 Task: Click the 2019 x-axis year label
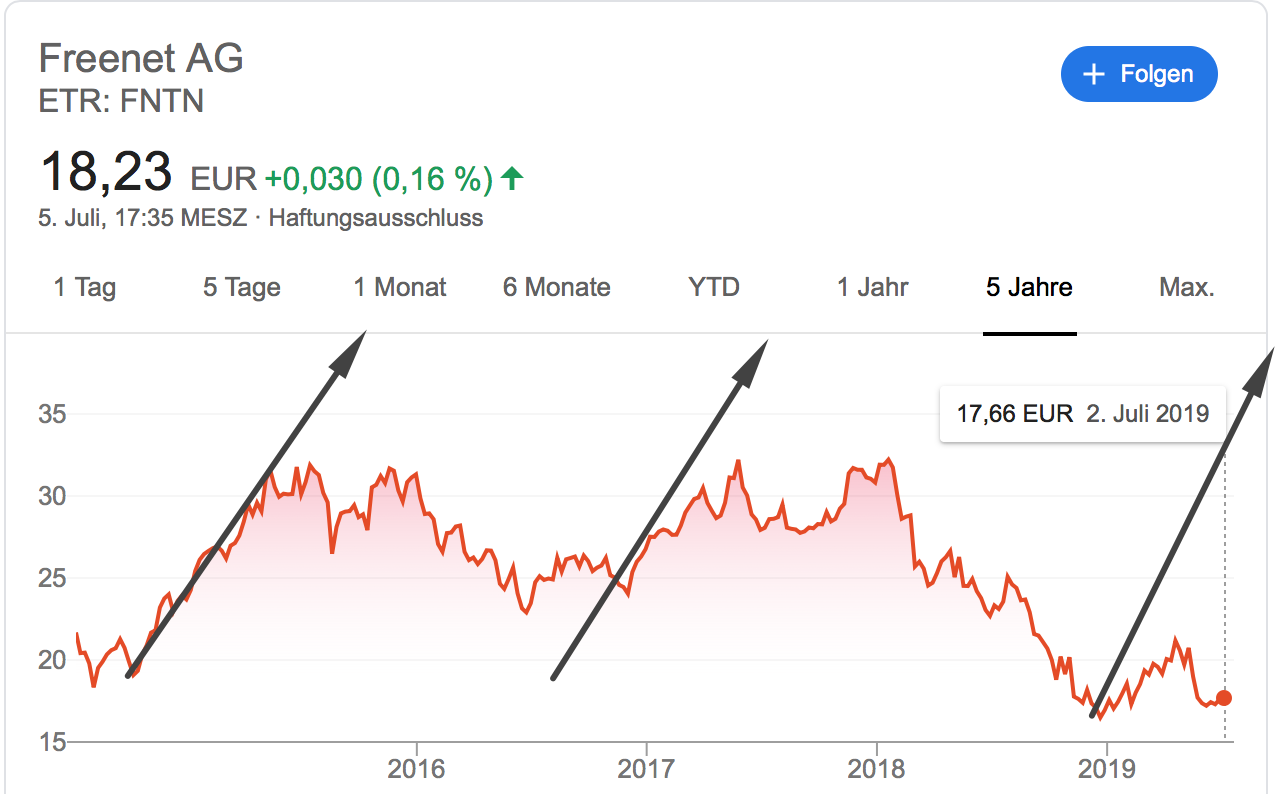[x=1106, y=768]
